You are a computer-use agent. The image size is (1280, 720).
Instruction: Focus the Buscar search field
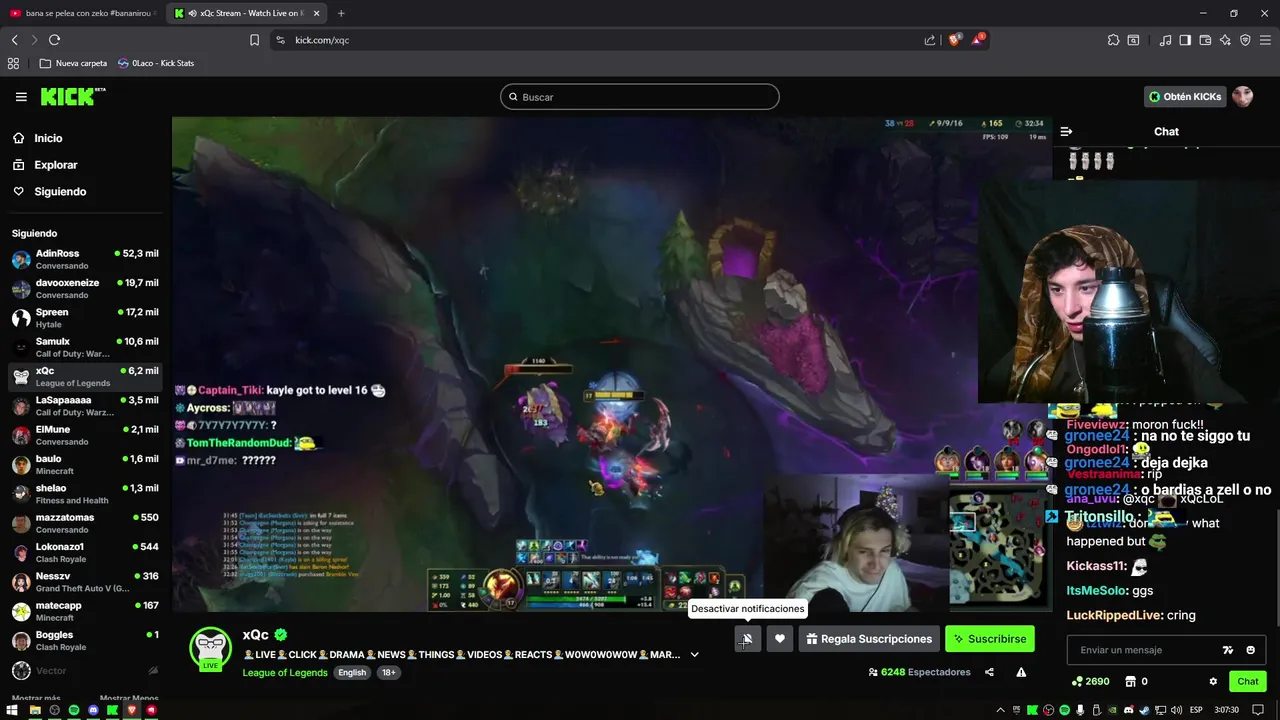click(640, 97)
